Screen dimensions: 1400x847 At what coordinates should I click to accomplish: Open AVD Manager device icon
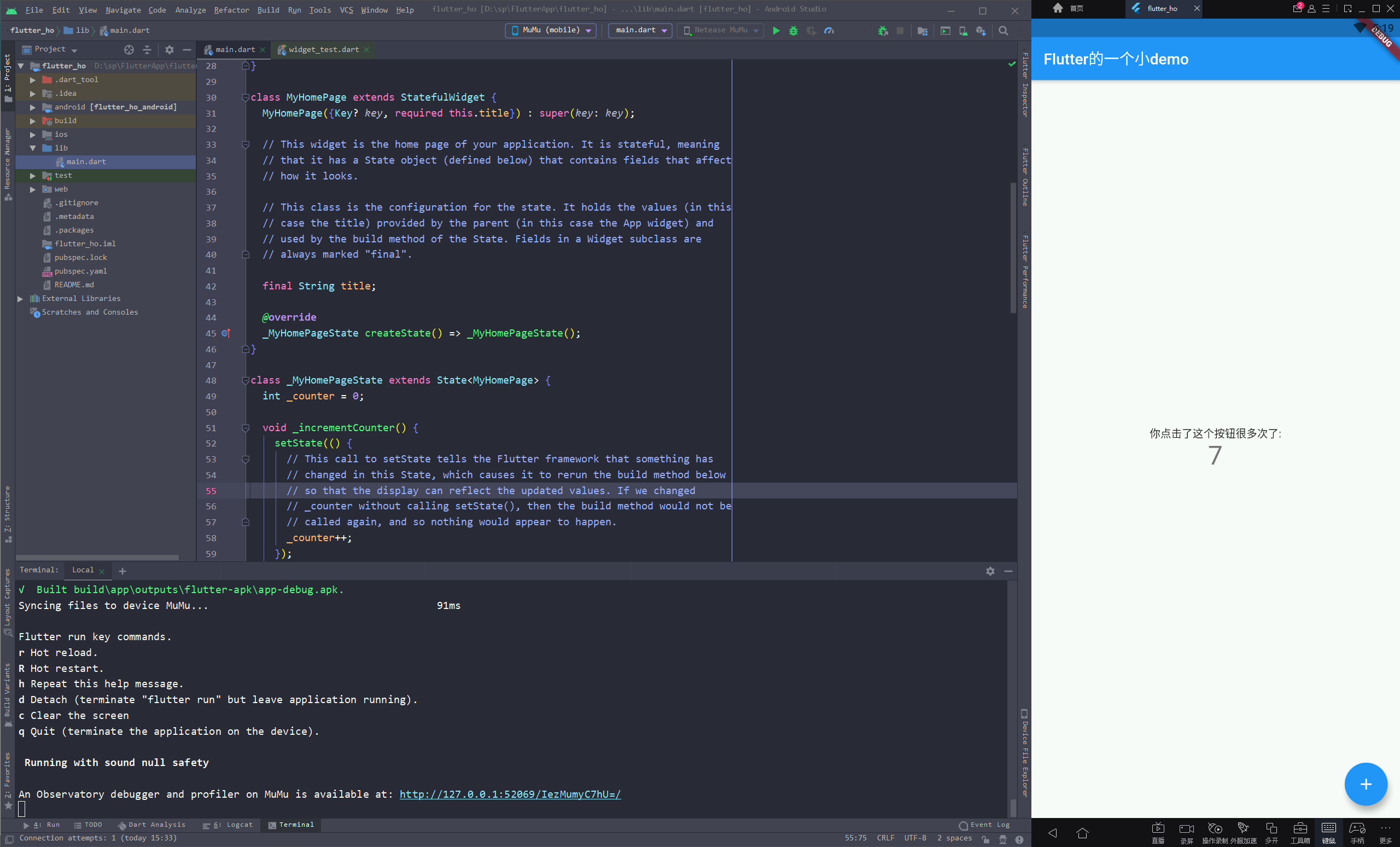tap(963, 31)
